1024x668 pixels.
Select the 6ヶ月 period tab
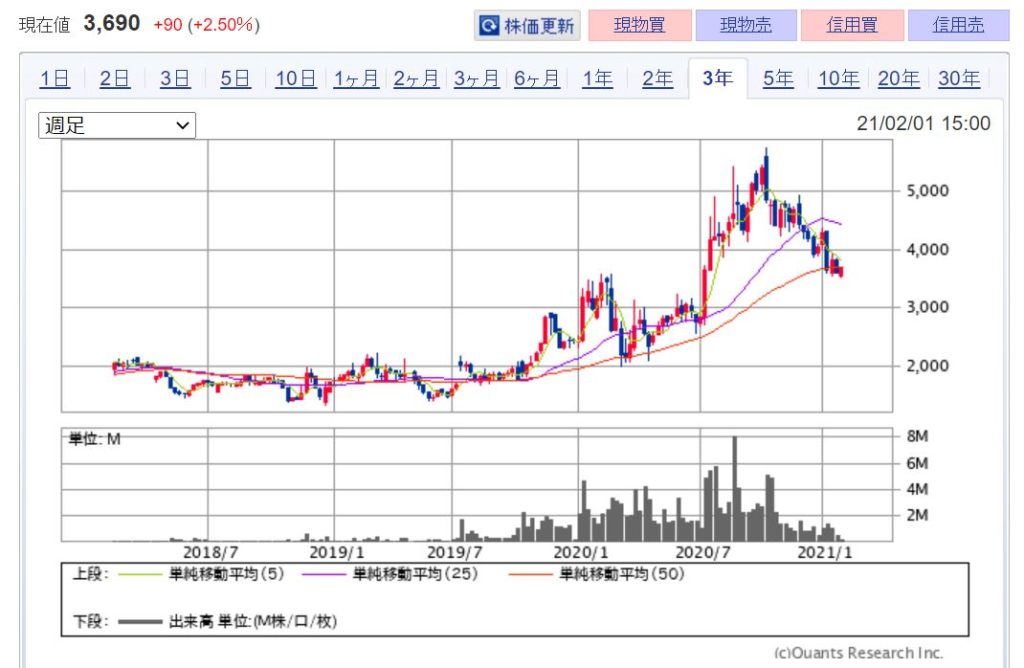tap(537, 79)
